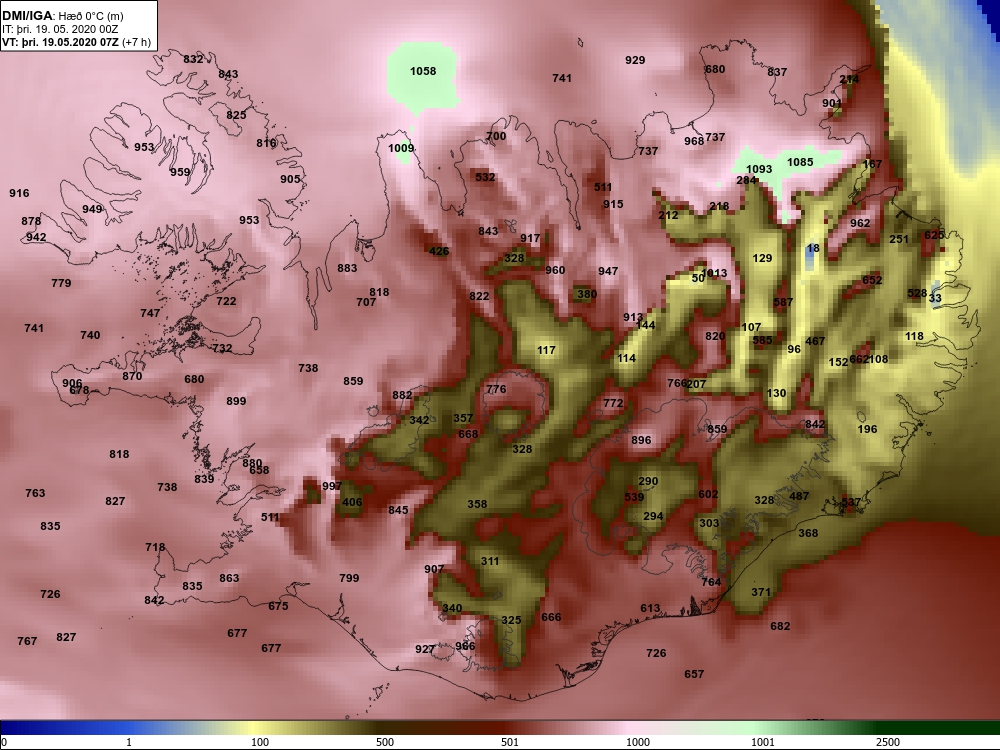Image resolution: width=1000 pixels, height=750 pixels.
Task: Click the 1058 value in the green patch
Action: click(423, 71)
